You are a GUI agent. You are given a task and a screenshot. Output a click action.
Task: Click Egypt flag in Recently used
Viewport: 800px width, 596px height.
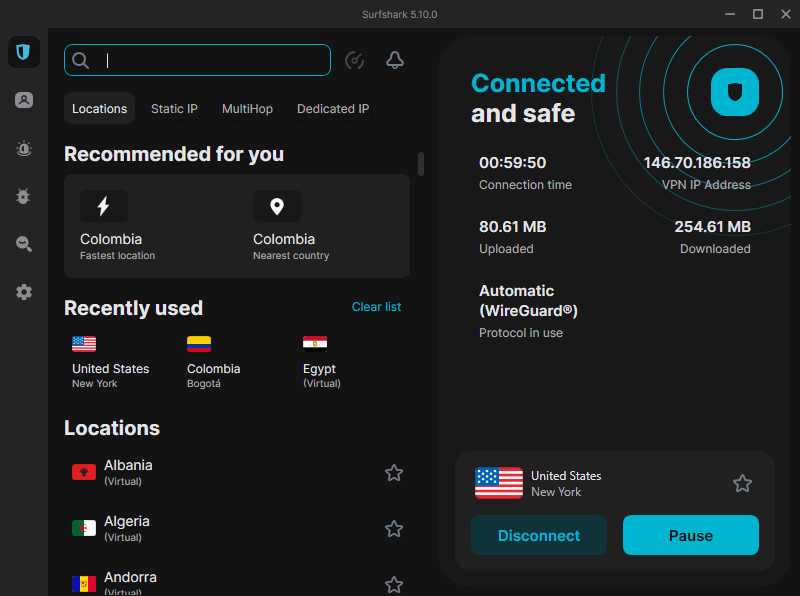315,344
